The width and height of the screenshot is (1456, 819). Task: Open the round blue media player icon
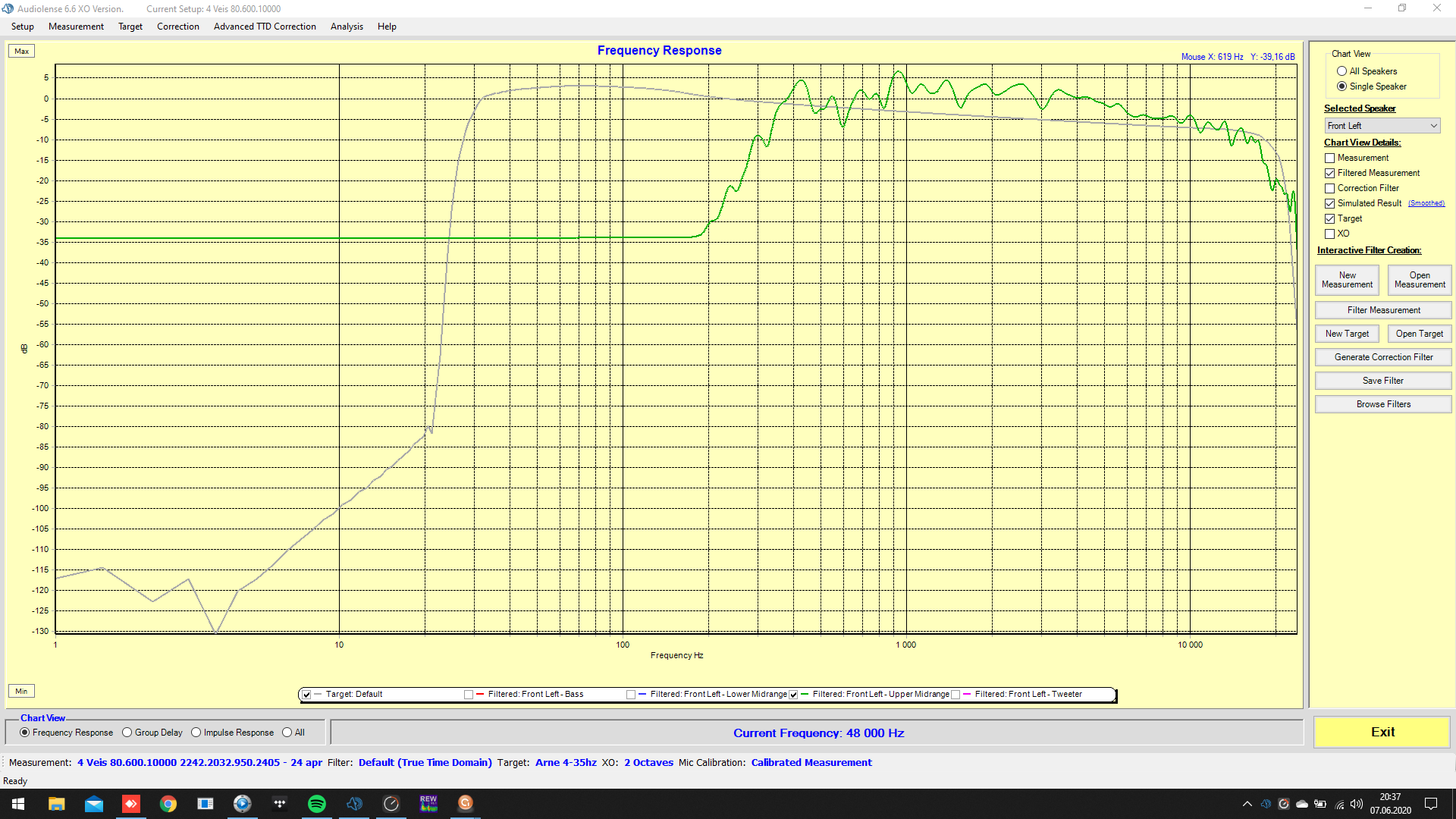(243, 804)
